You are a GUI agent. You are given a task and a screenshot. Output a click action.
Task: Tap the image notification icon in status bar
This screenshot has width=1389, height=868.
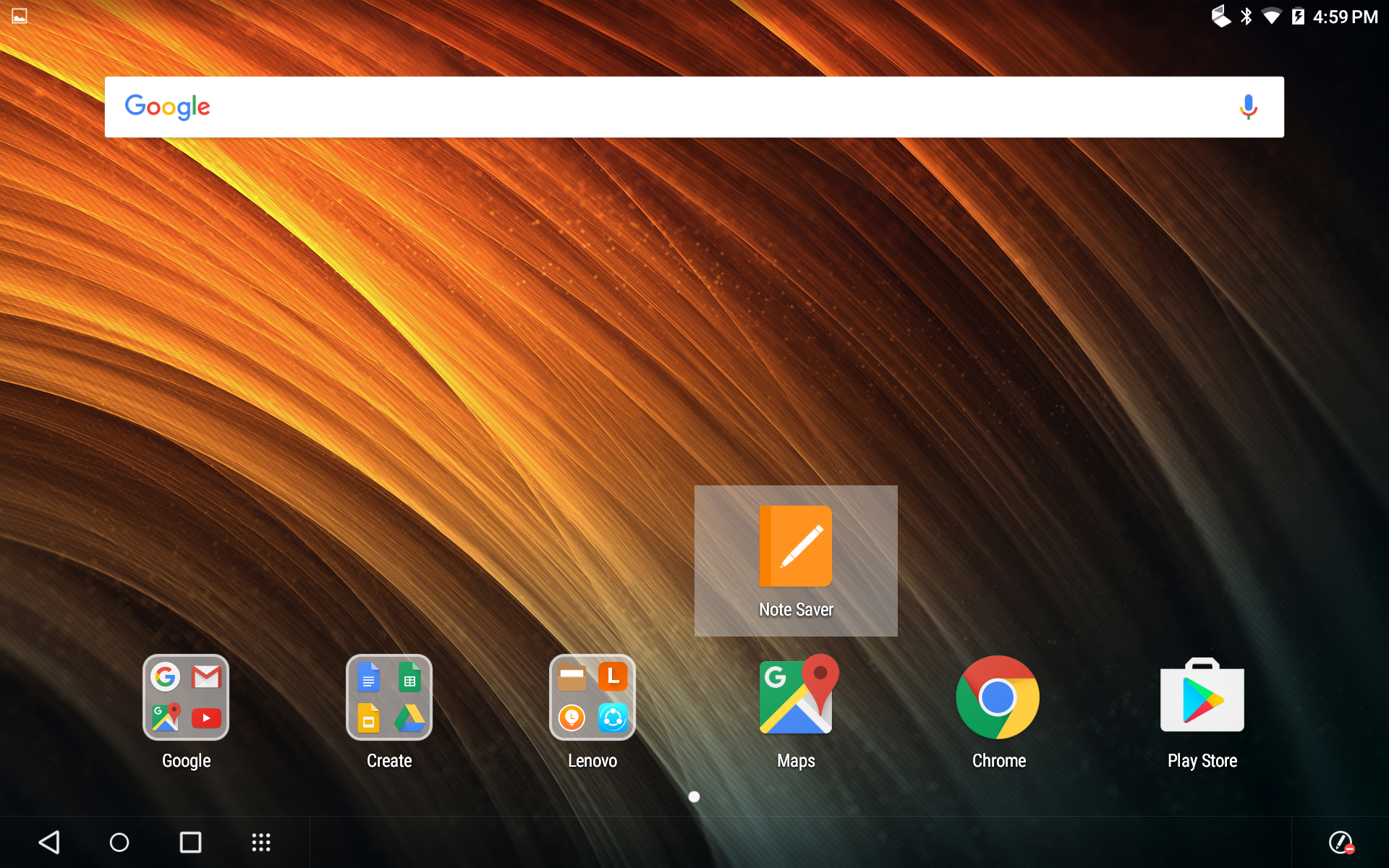20,16
